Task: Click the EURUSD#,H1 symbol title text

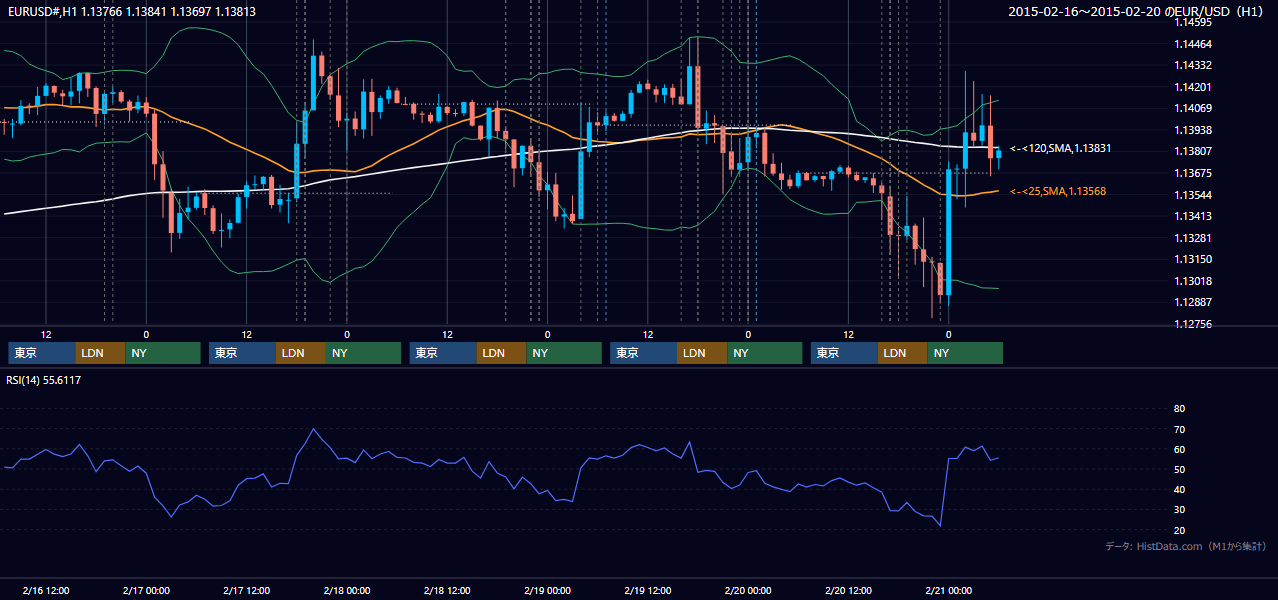Action: (41, 12)
